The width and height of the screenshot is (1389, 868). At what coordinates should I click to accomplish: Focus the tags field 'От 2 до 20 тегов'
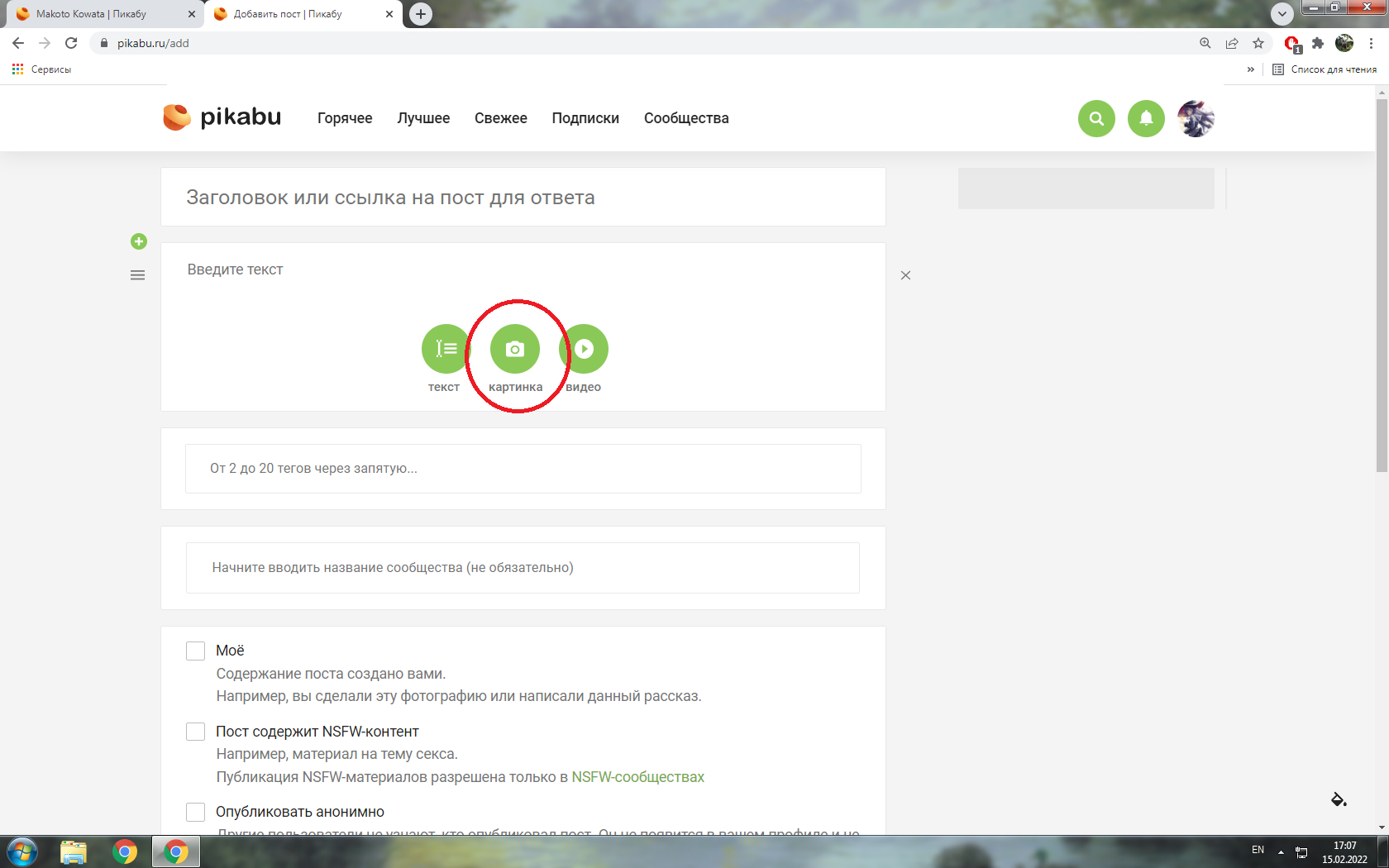pos(523,469)
